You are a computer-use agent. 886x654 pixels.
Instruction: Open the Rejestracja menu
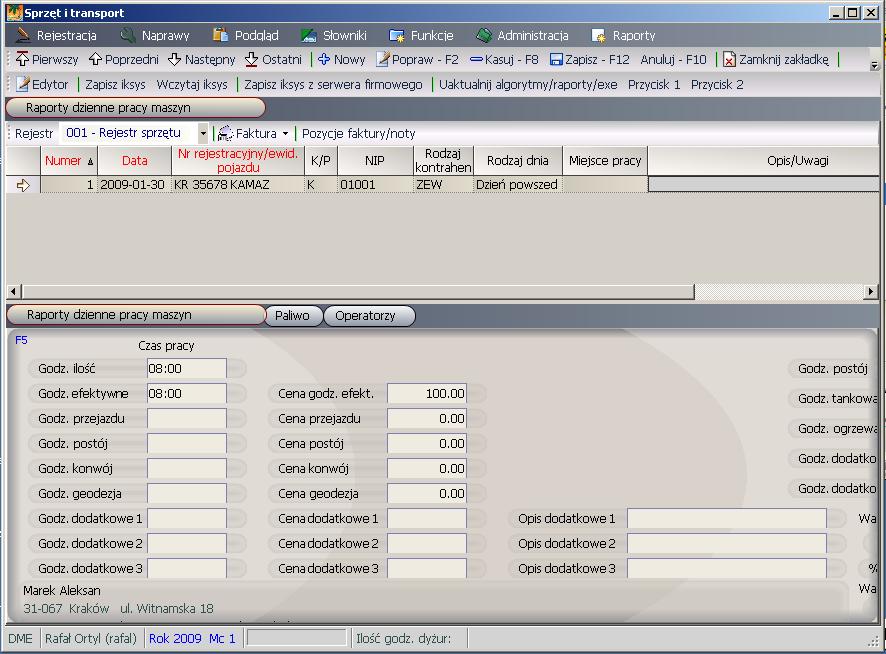click(x=55, y=36)
